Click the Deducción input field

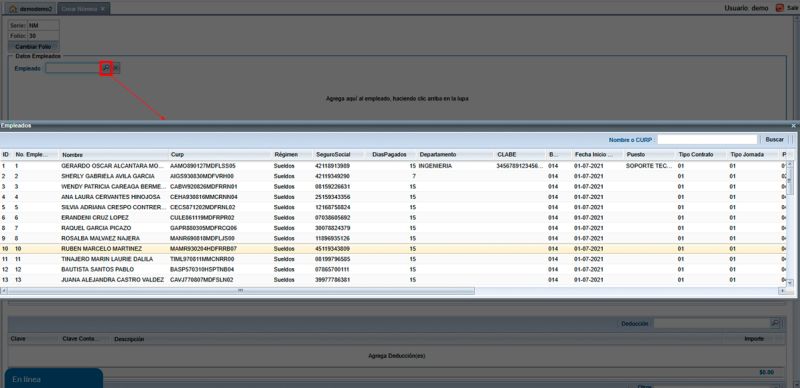pos(712,324)
